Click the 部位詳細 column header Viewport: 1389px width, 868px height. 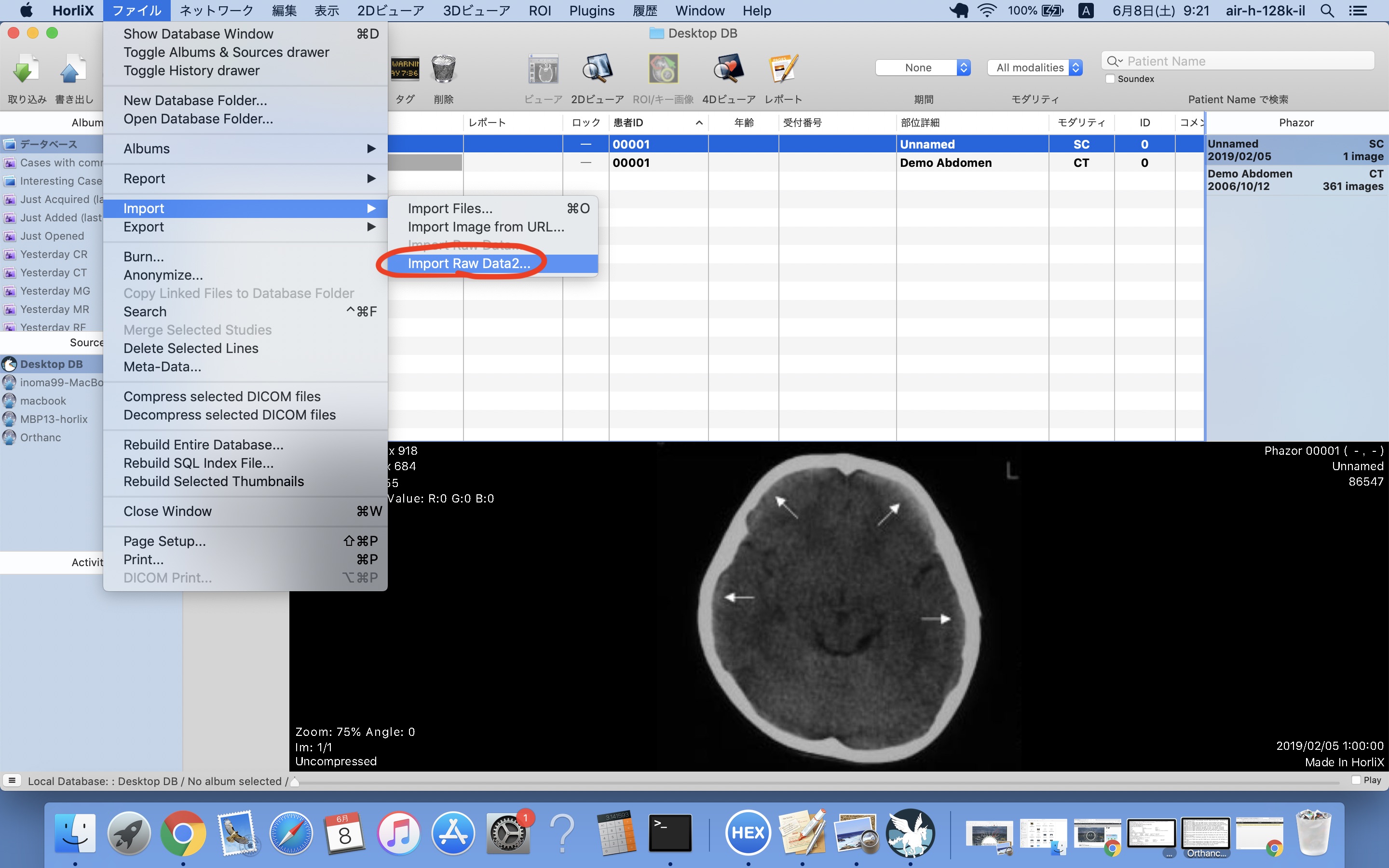[x=972, y=123]
